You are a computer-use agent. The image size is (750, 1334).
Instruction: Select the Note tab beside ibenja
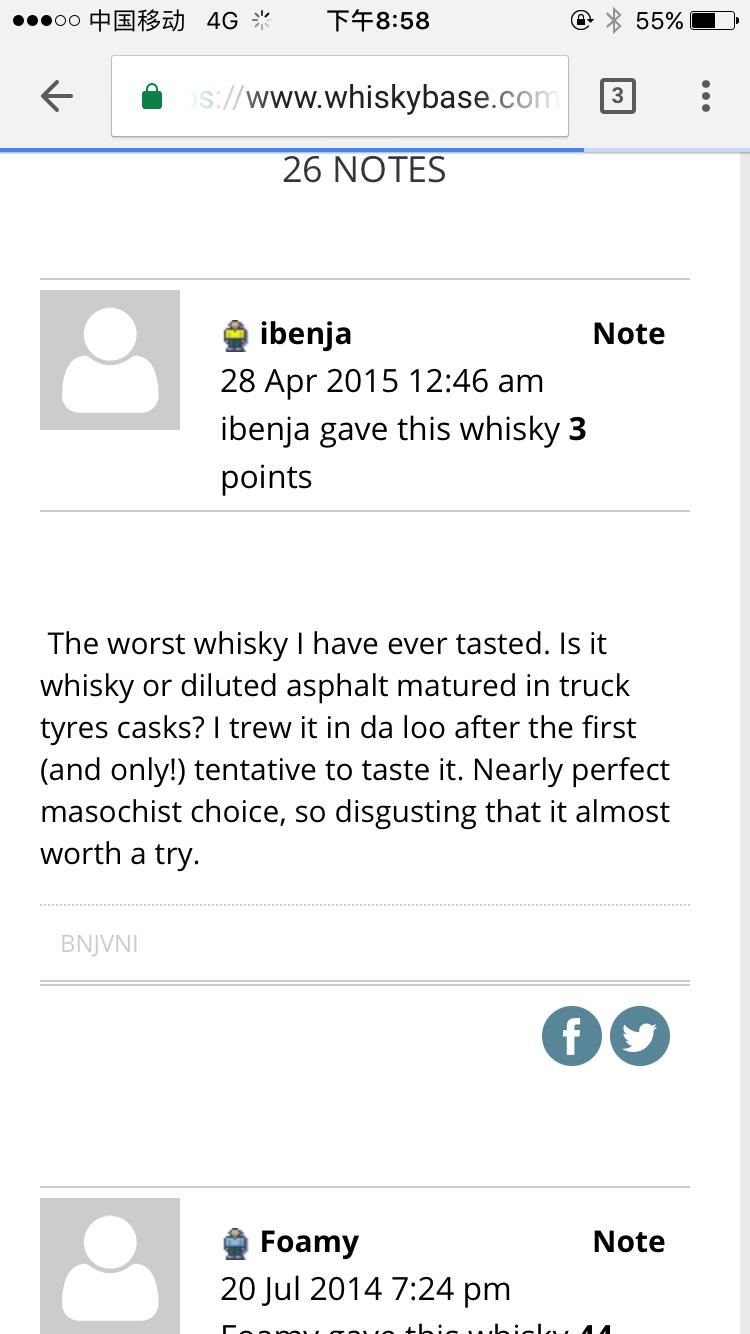pyautogui.click(x=628, y=333)
